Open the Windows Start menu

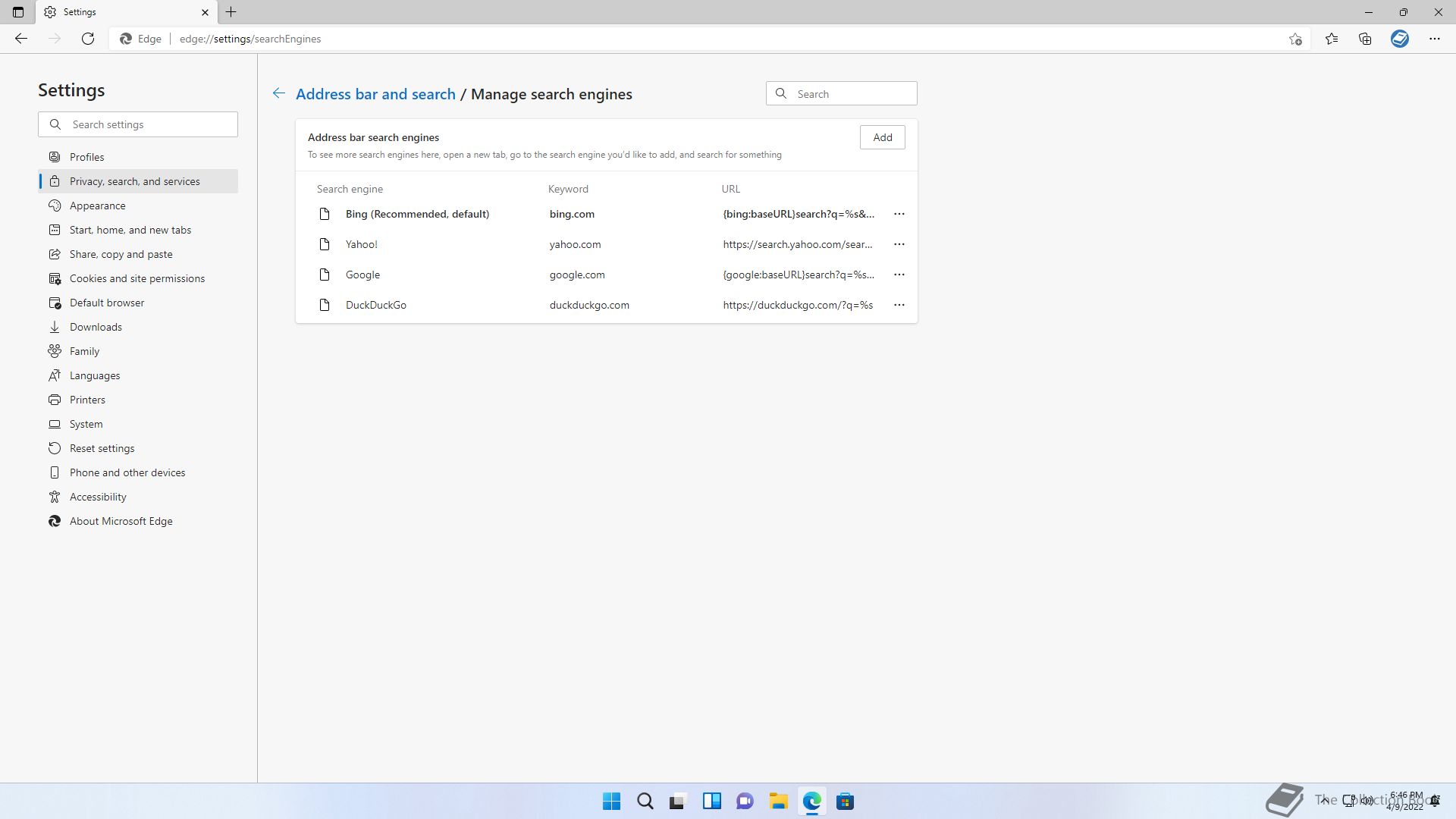[611, 801]
